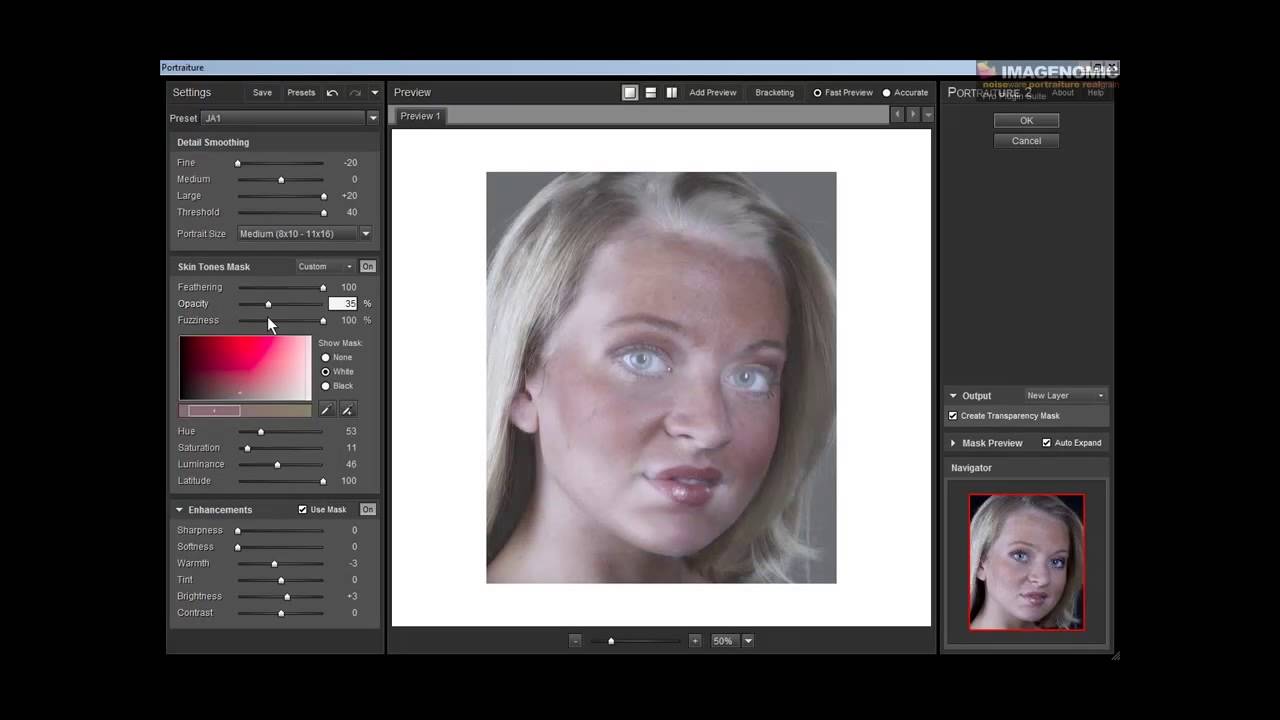Expand the Mask Preview section
This screenshot has height=720, width=1280.
(953, 443)
